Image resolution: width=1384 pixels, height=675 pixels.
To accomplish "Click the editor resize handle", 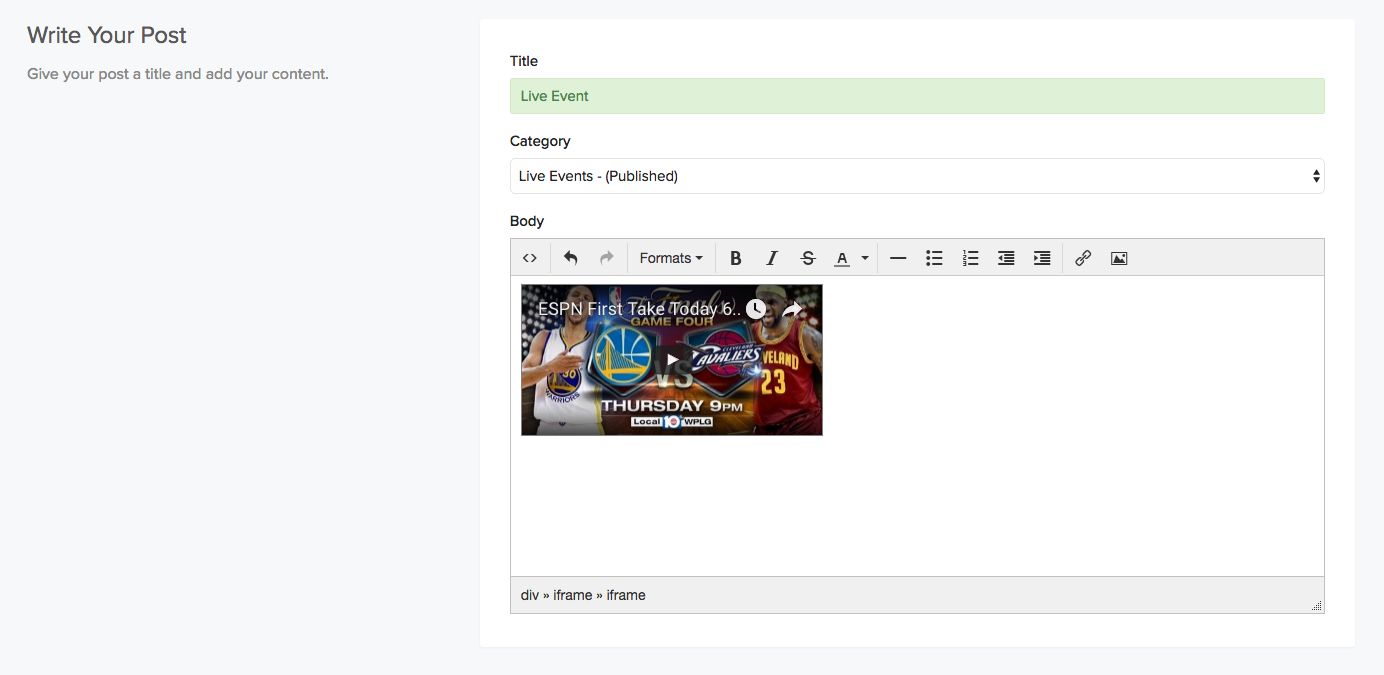I will (x=1316, y=605).
